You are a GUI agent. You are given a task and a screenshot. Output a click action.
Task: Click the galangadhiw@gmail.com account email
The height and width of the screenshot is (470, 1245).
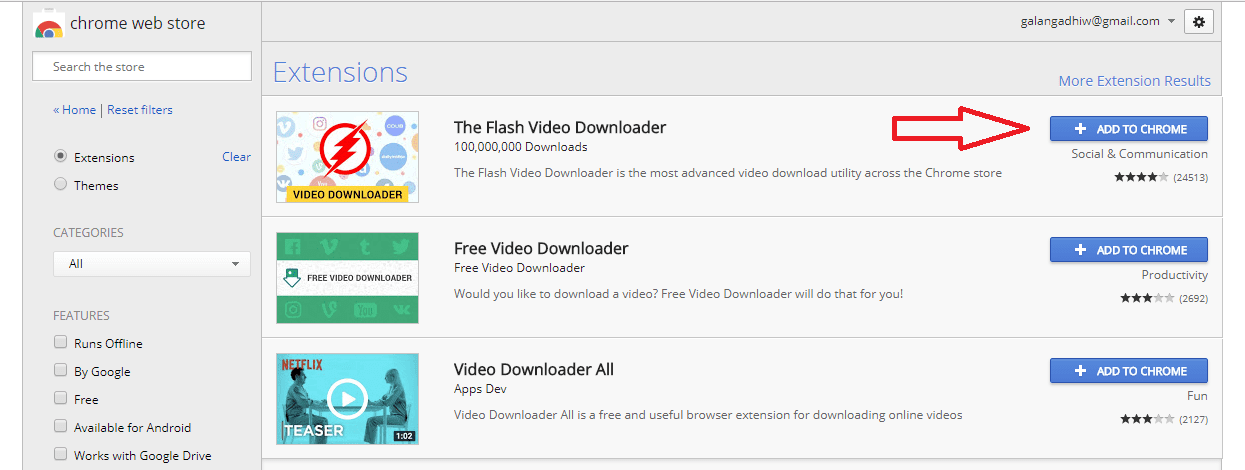click(x=1090, y=21)
